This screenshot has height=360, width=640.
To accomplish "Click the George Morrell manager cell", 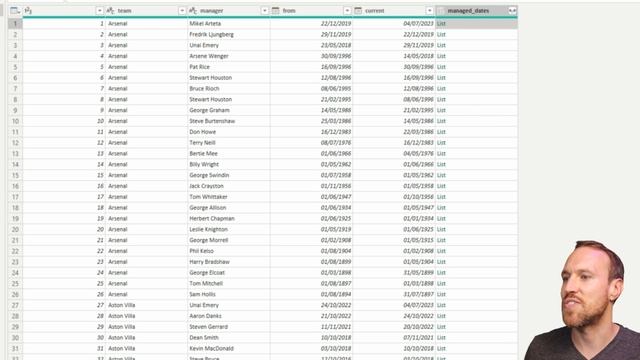I will coord(229,240).
